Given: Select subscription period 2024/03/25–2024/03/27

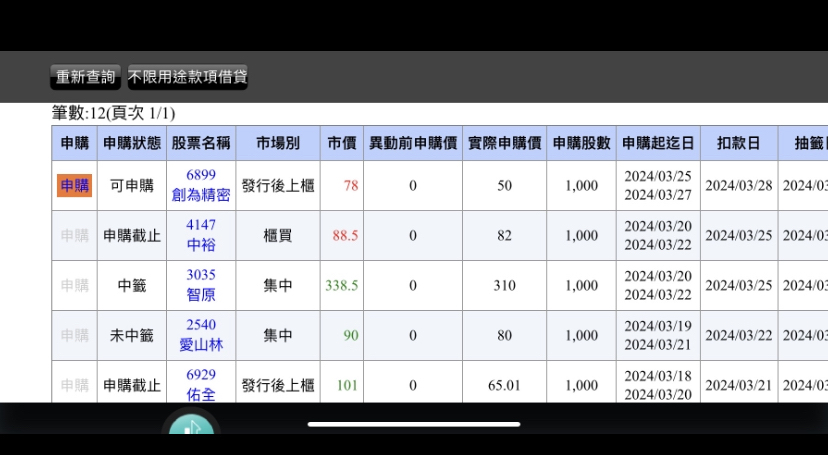Looking at the screenshot, I should click(x=658, y=185).
